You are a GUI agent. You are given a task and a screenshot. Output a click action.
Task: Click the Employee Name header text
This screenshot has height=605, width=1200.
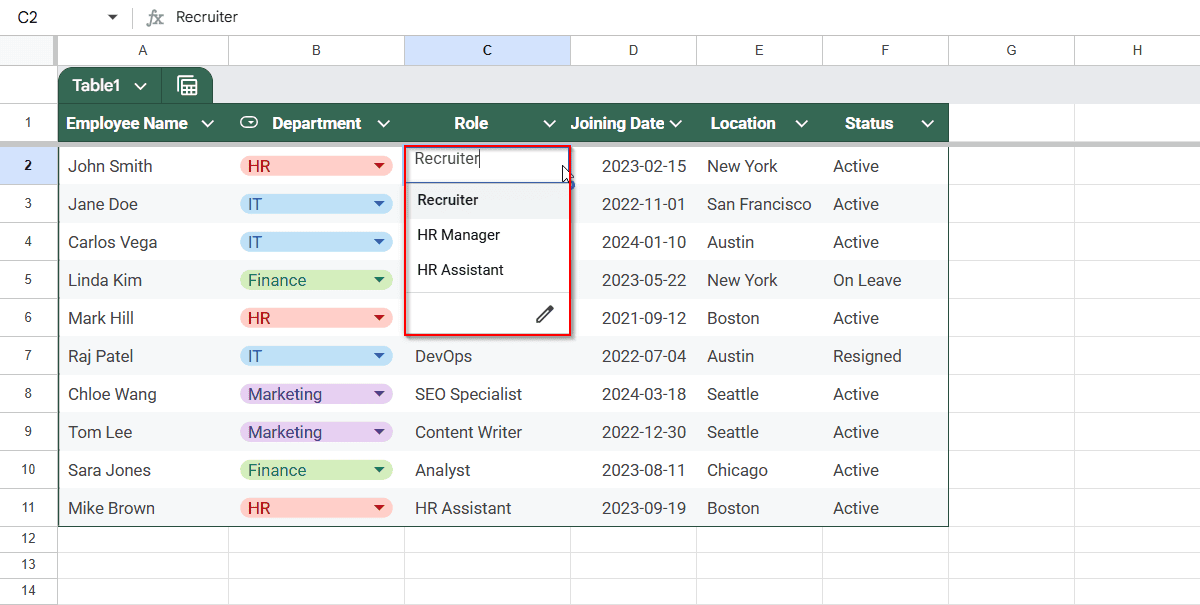(x=127, y=124)
